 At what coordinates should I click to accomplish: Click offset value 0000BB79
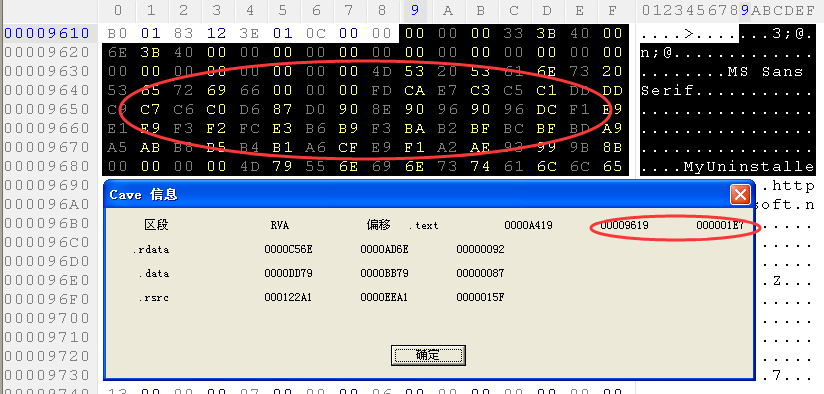point(385,274)
